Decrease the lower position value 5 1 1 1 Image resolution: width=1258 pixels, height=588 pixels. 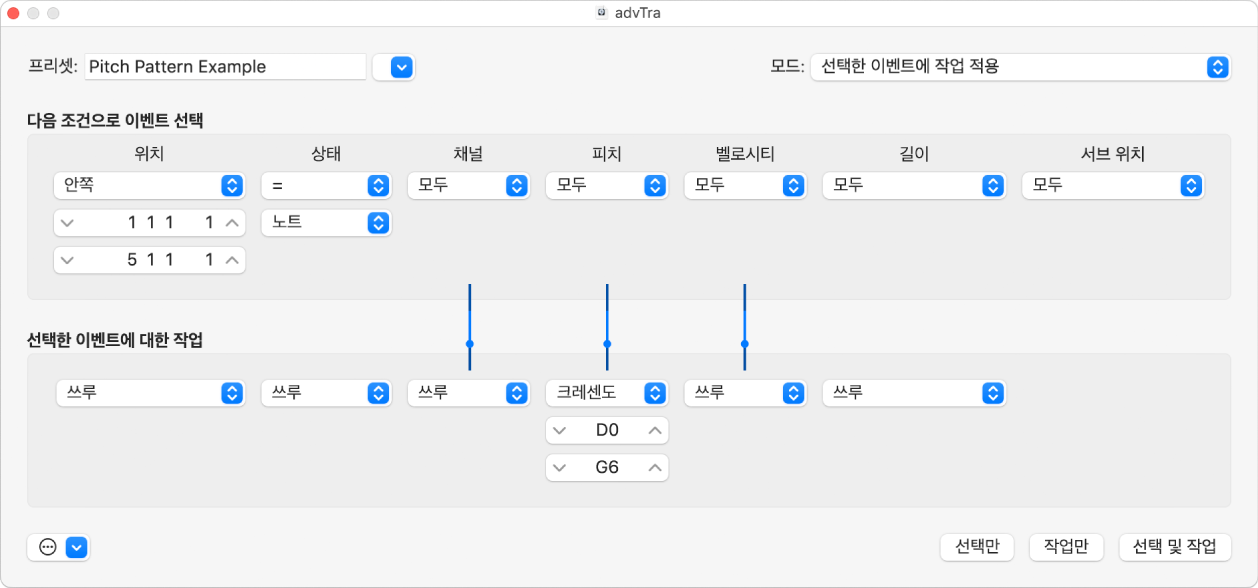[67, 260]
